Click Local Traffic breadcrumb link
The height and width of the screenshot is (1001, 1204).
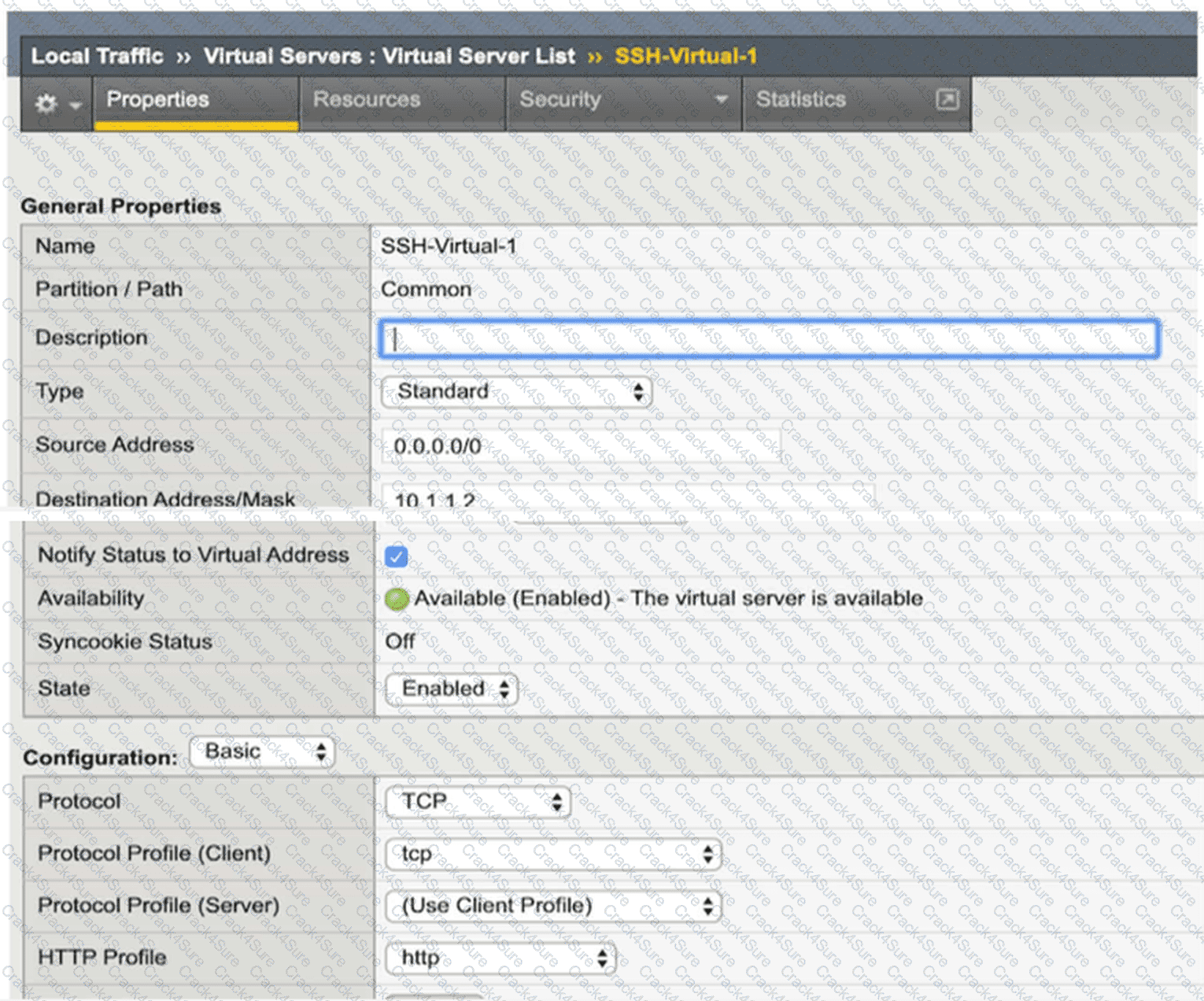[x=97, y=56]
